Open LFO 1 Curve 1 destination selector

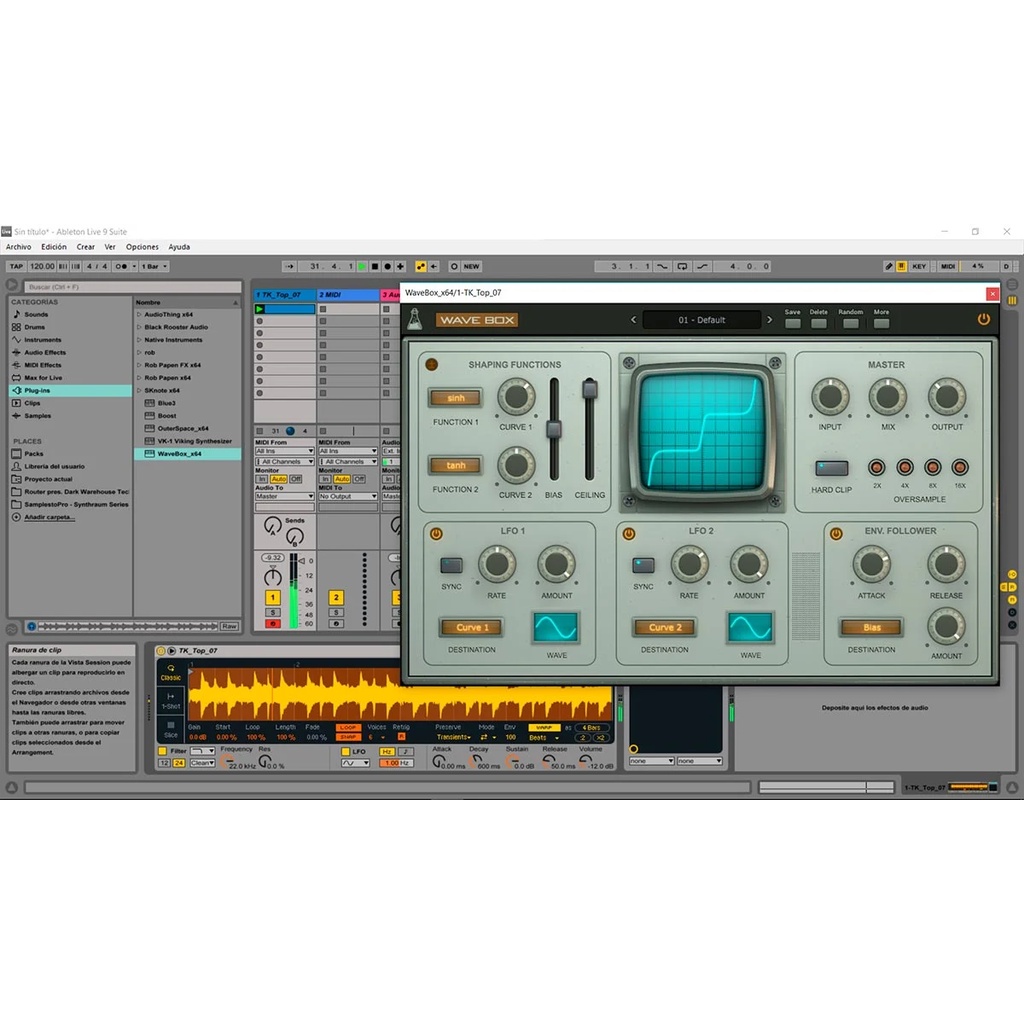click(472, 628)
